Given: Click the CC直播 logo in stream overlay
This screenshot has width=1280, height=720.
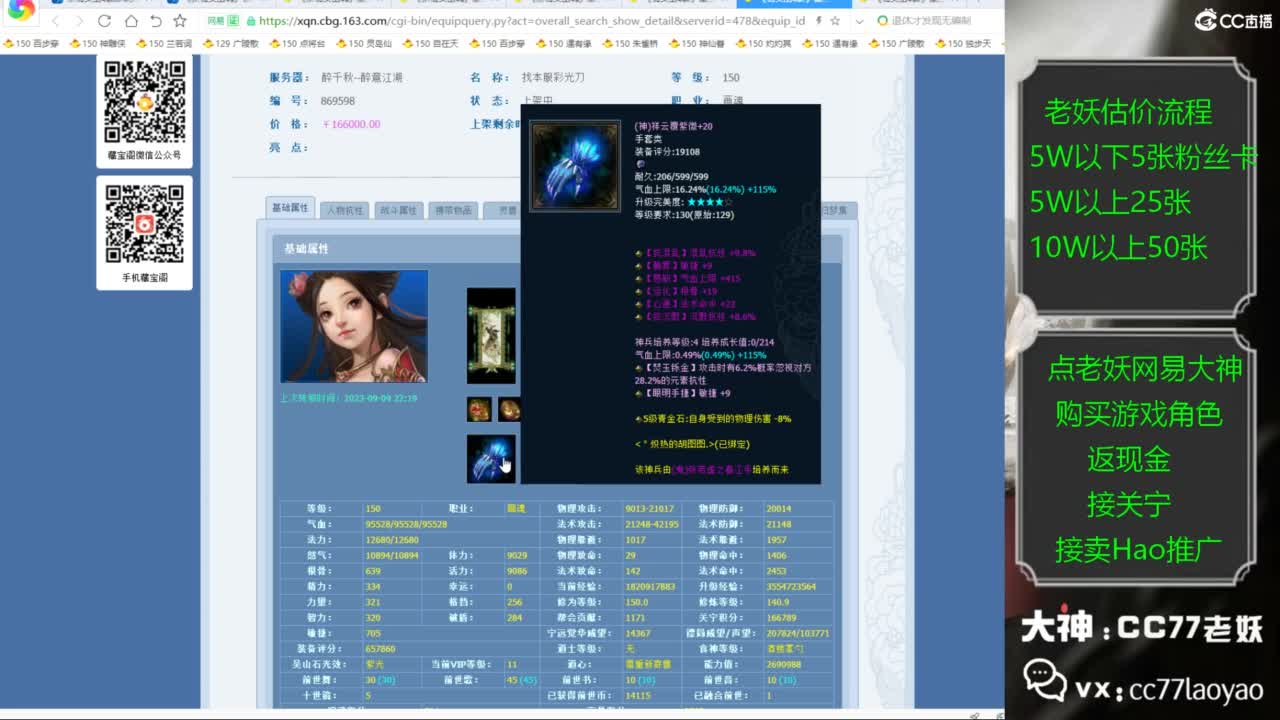Looking at the screenshot, I should click(x=1233, y=19).
